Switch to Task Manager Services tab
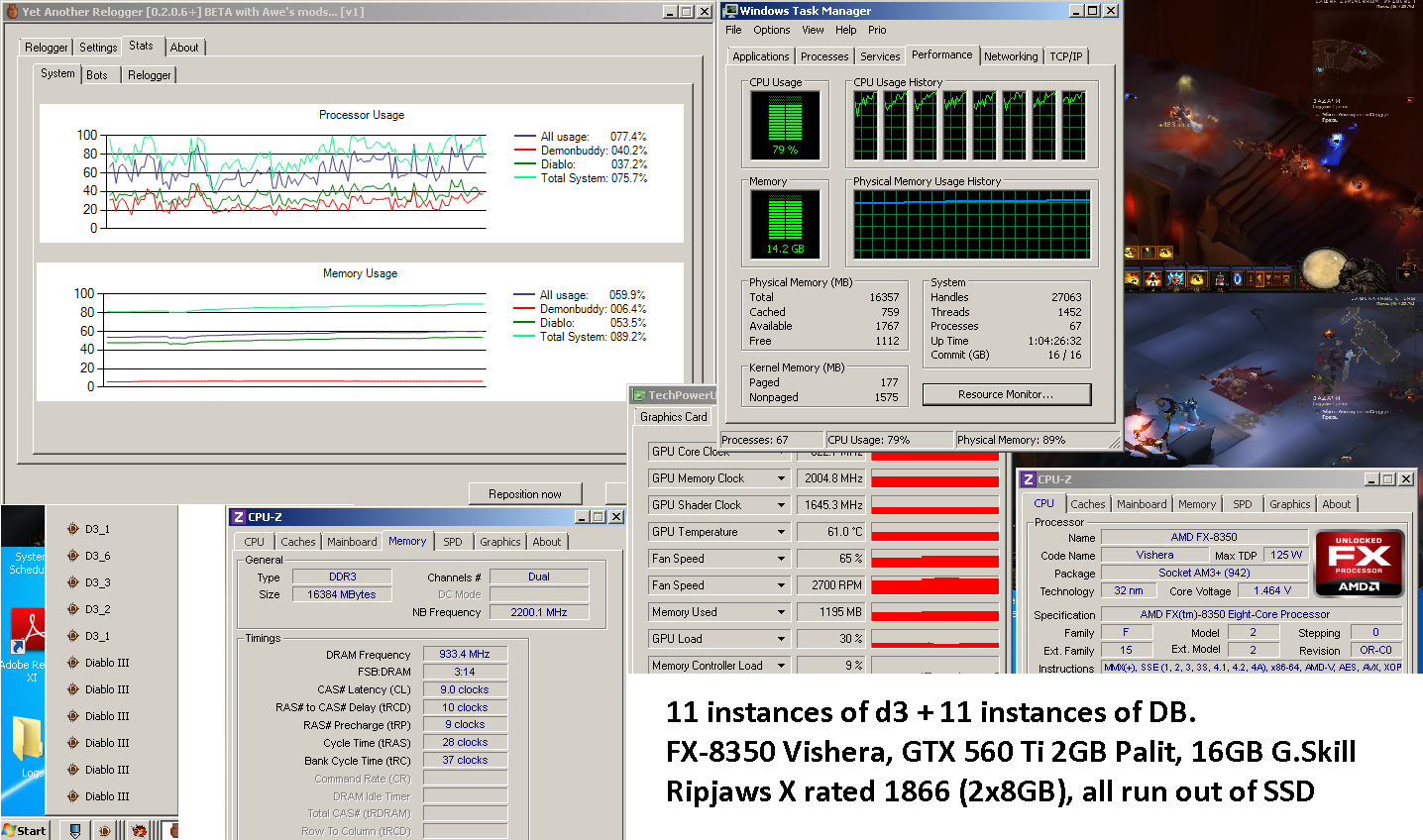The height and width of the screenshot is (840, 1423). pyautogui.click(x=880, y=56)
